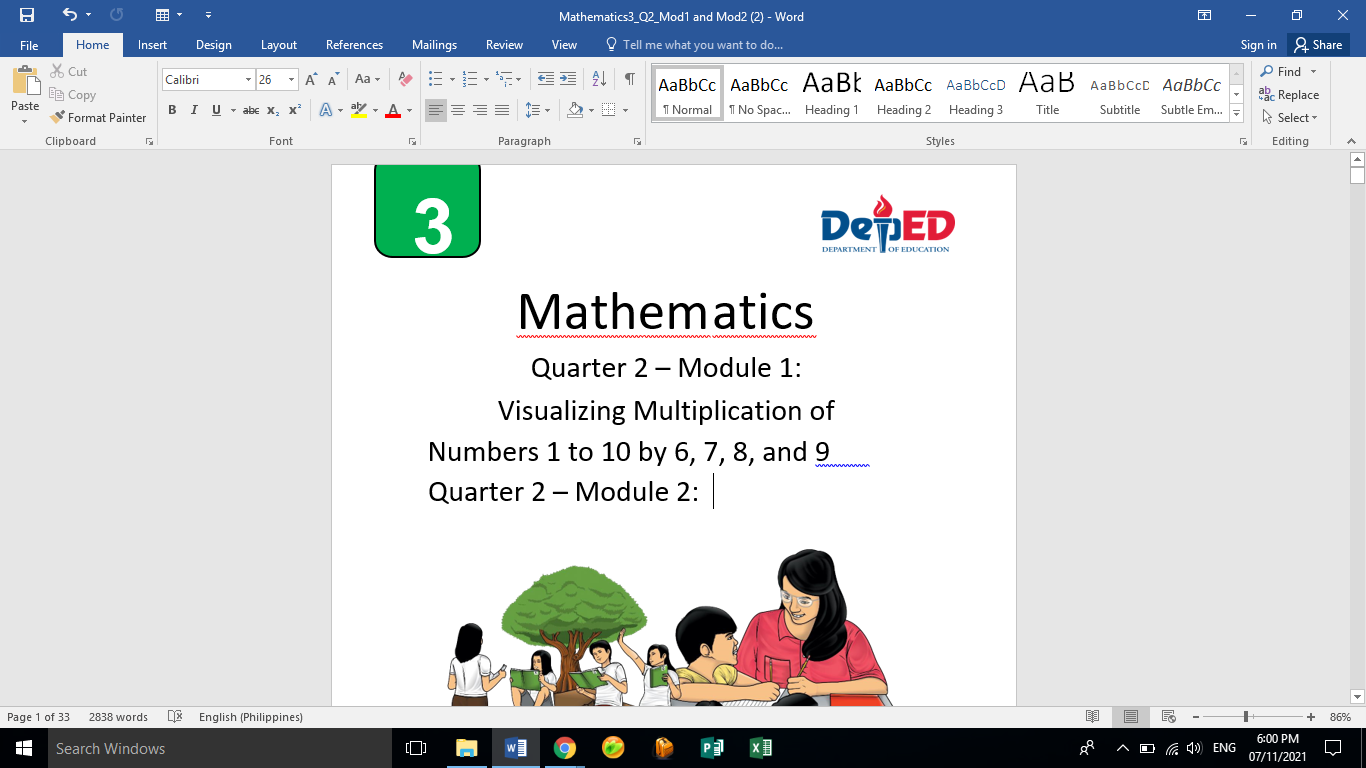Open Read Mode view in status bar

pos(1093,717)
